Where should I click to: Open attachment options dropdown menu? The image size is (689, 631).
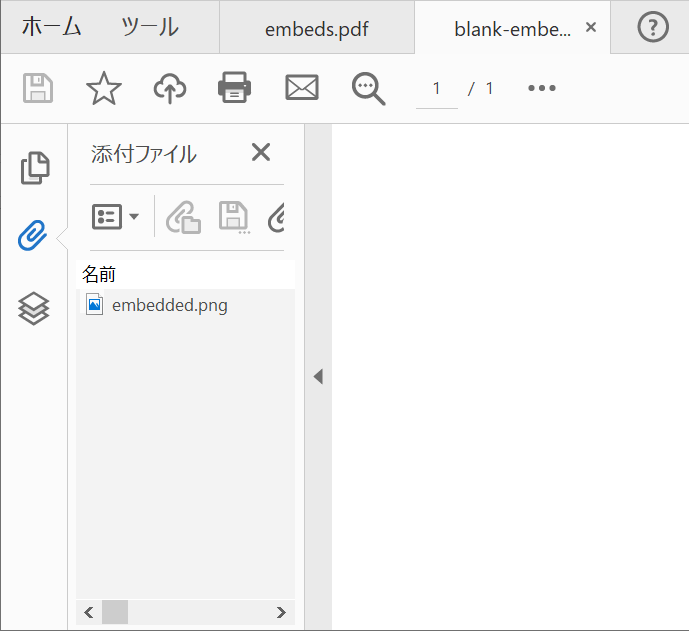coord(116,217)
